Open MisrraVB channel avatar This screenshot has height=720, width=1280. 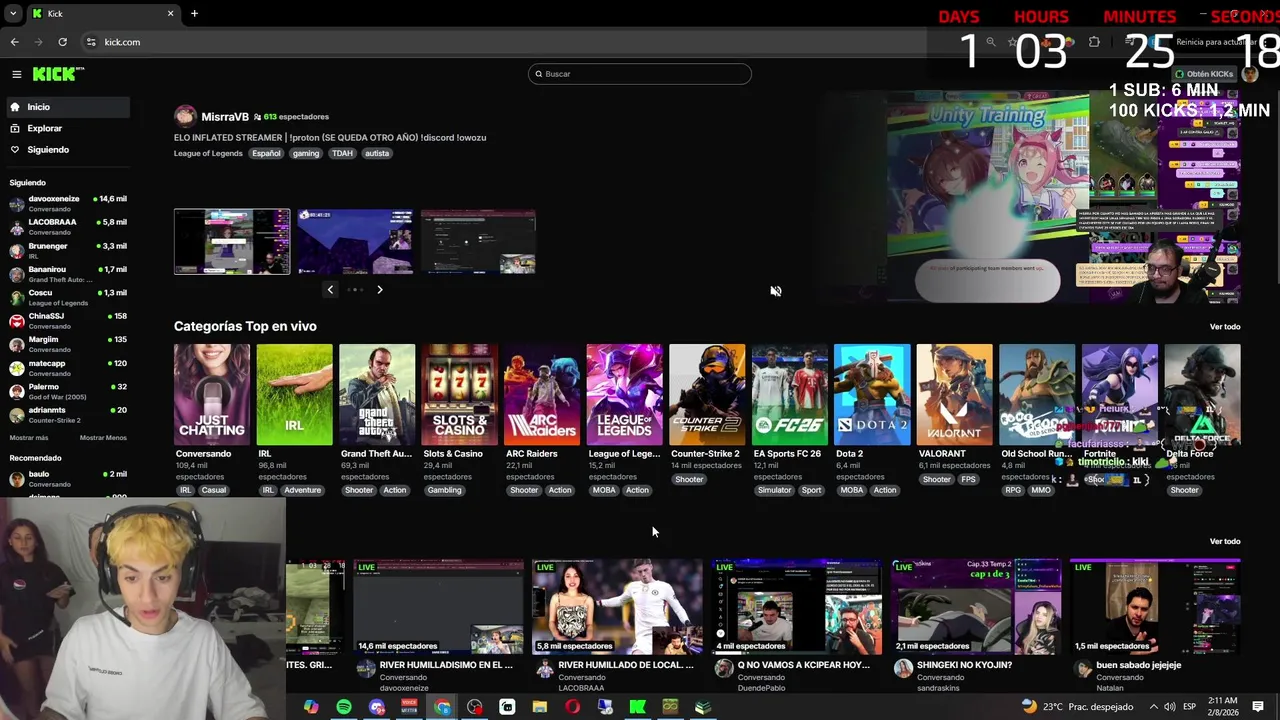tap(185, 116)
